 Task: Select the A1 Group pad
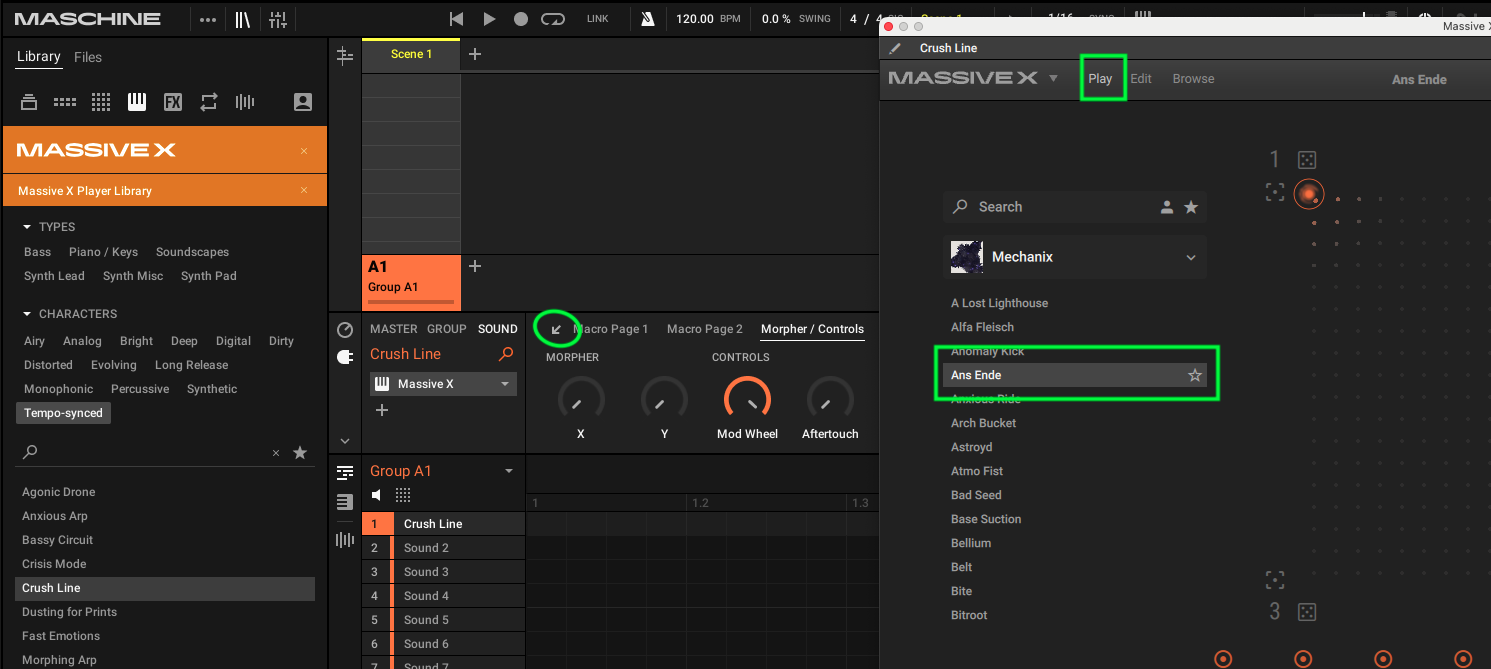[x=411, y=282]
